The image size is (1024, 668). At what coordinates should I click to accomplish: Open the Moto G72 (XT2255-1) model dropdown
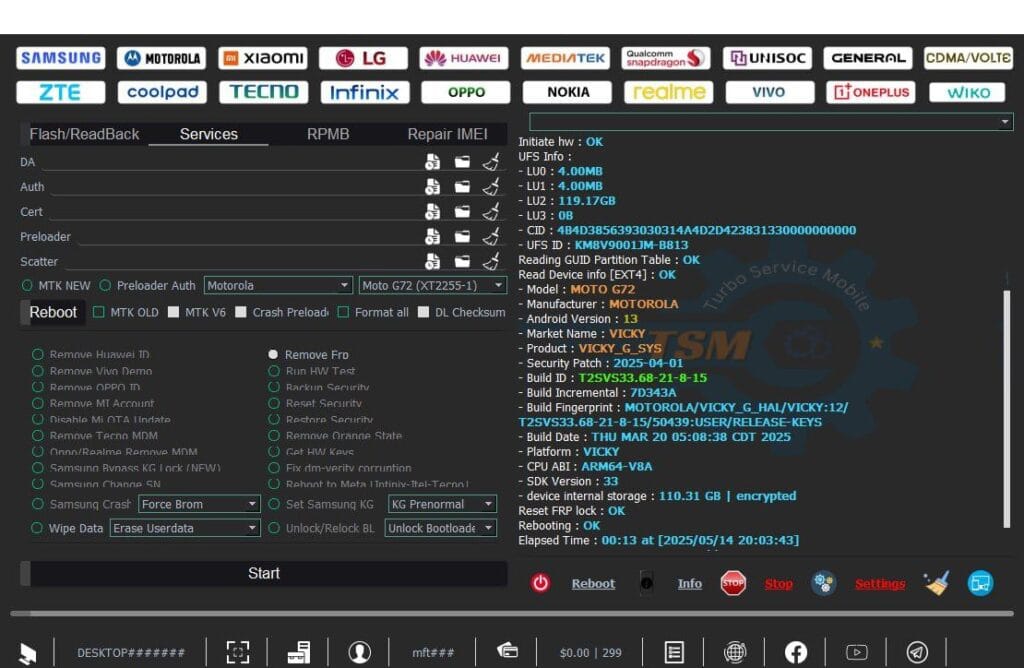tap(433, 285)
